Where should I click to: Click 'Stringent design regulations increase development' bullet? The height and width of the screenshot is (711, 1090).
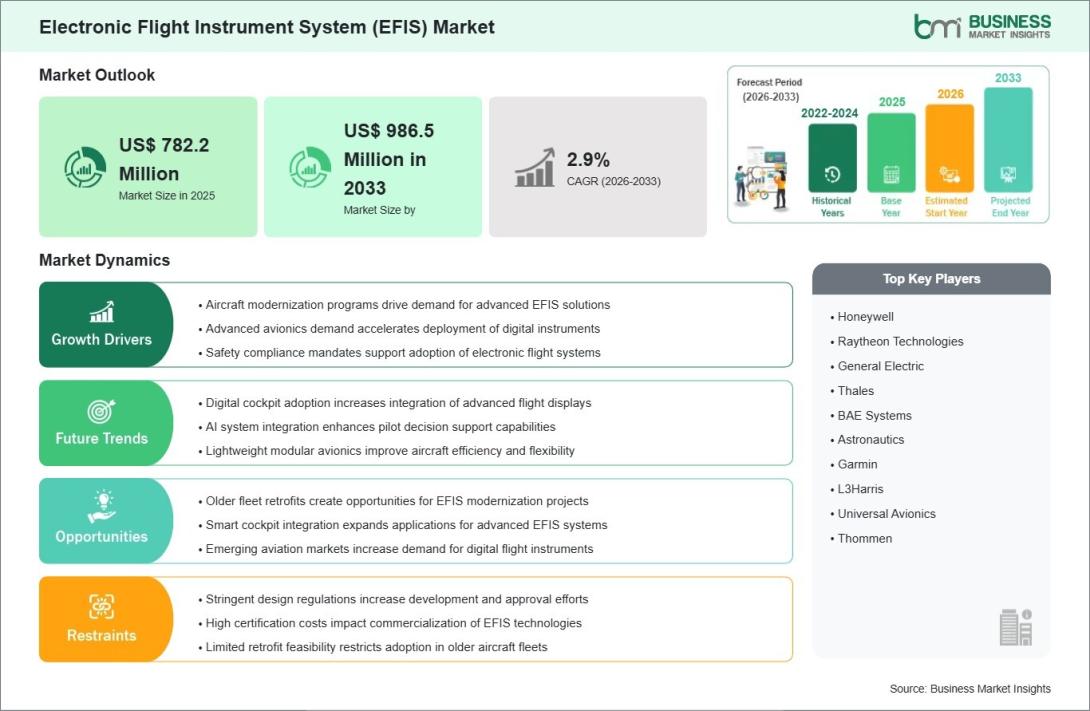(x=397, y=599)
